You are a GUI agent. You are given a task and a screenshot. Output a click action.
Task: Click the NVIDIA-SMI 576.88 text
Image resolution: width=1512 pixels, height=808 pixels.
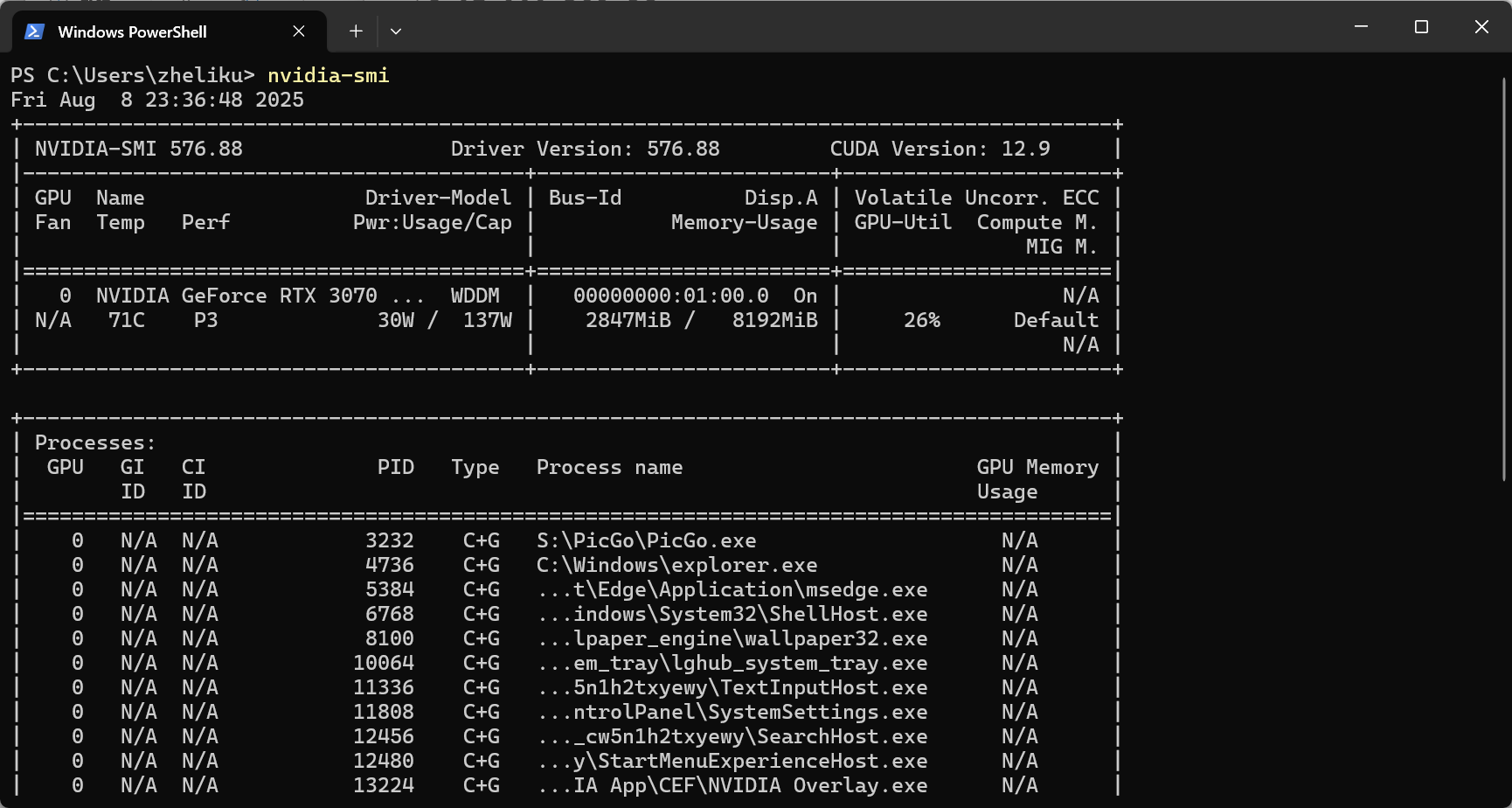point(139,149)
